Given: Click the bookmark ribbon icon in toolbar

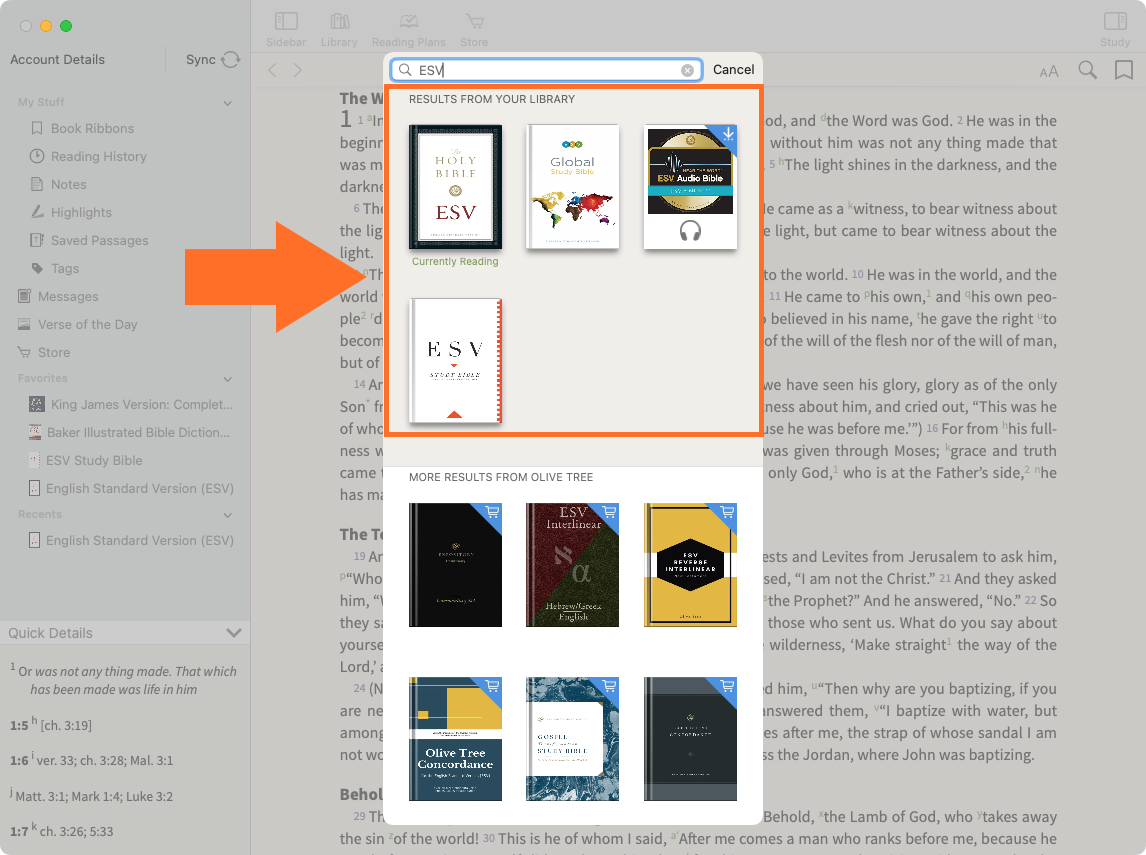Looking at the screenshot, I should (x=1124, y=70).
